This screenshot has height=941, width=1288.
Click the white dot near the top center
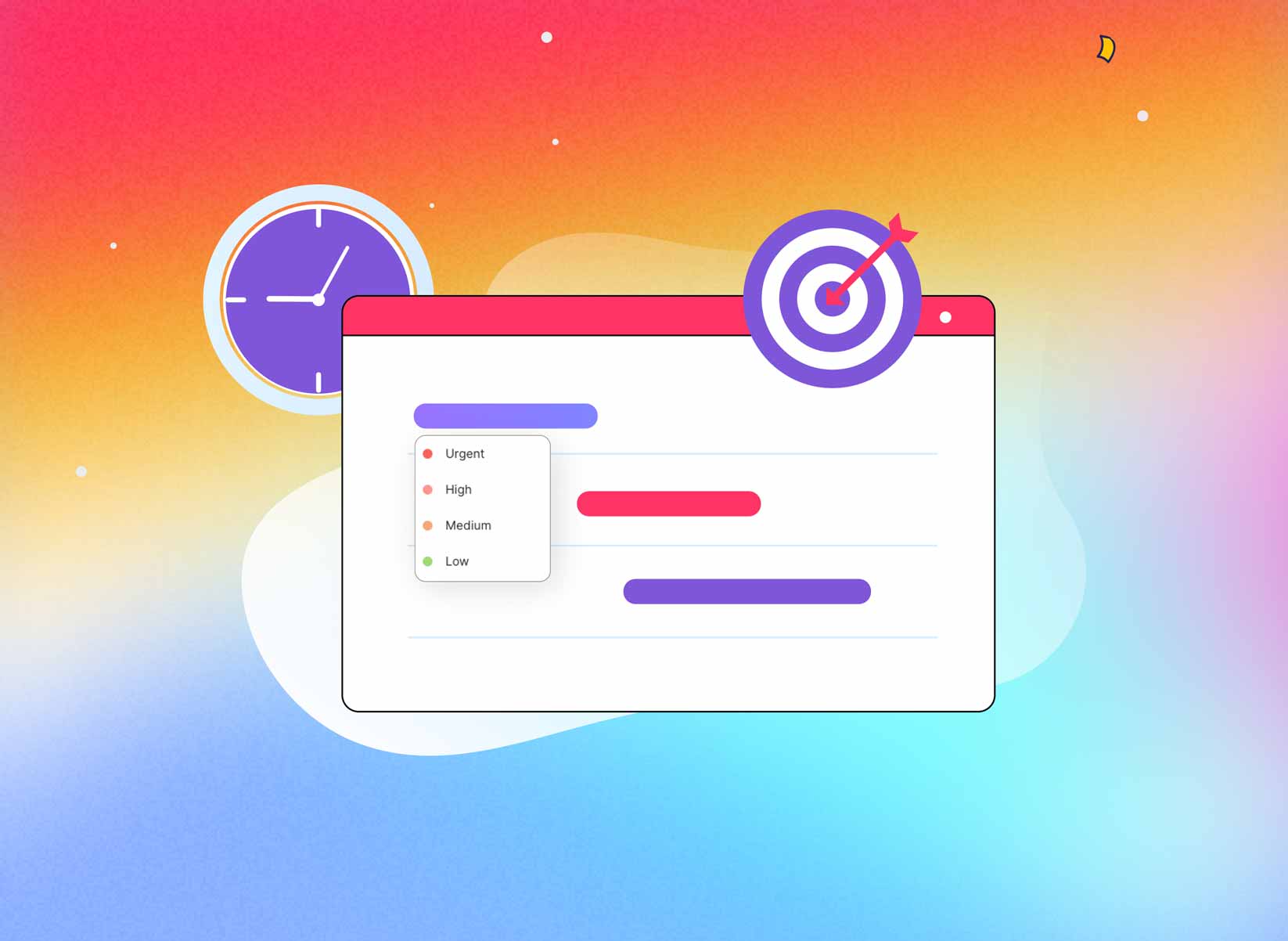pos(545,36)
